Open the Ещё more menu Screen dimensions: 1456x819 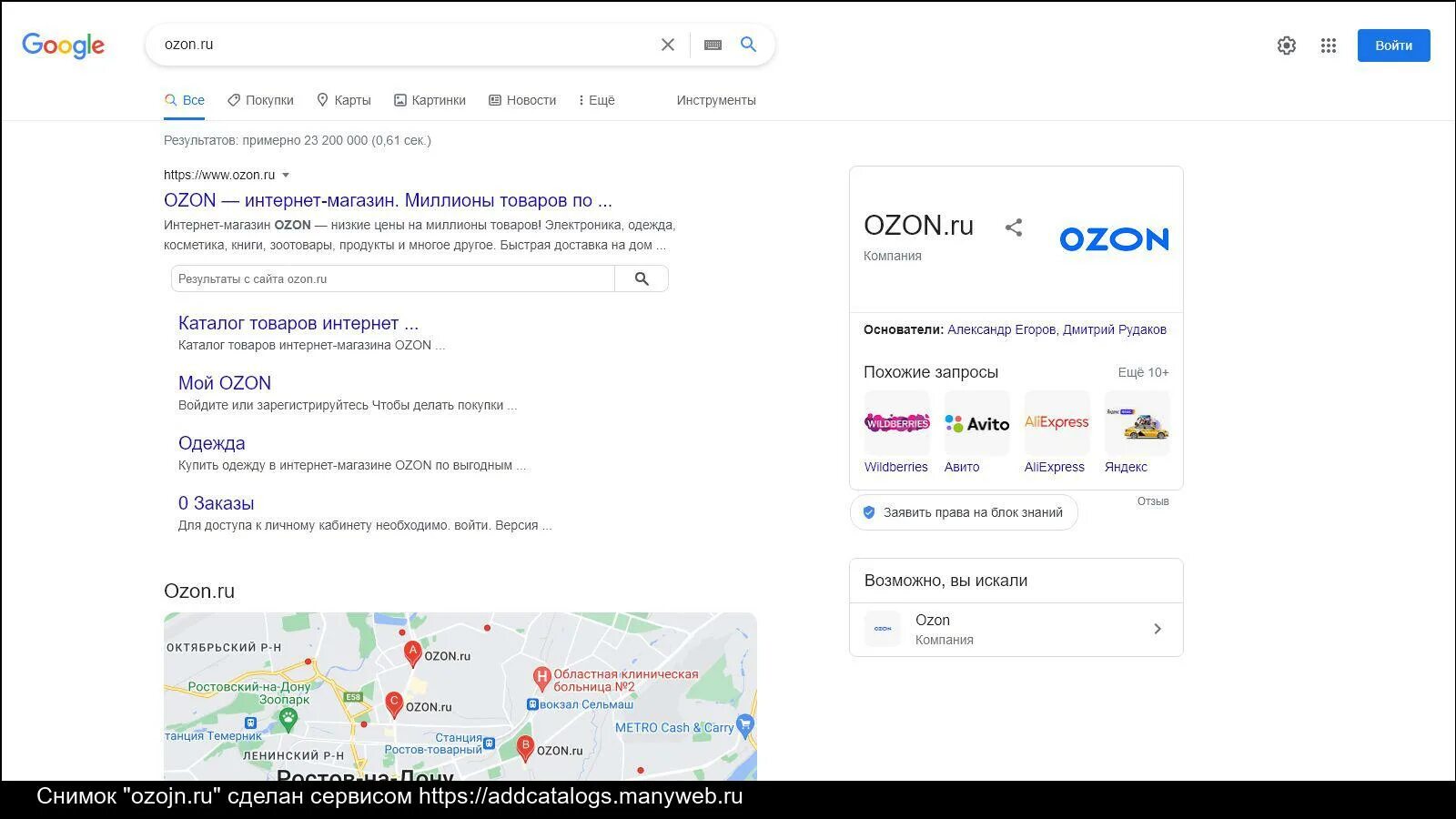tap(596, 100)
